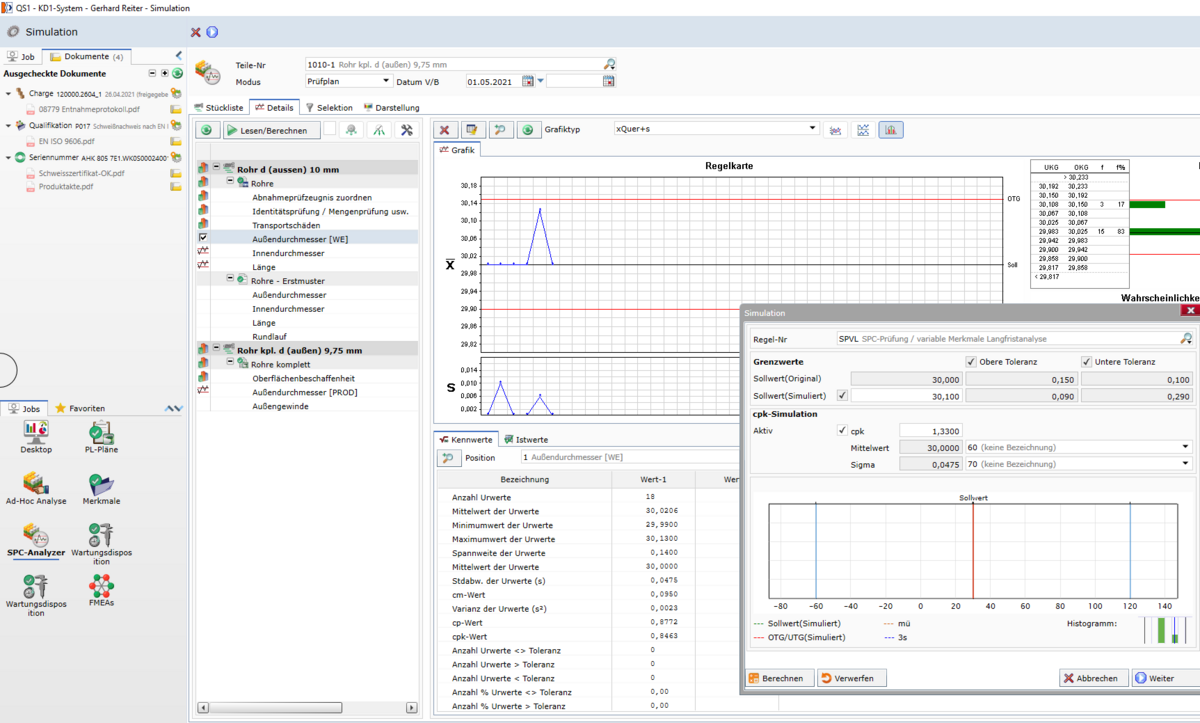Click the Abbrechen button

tap(1094, 678)
